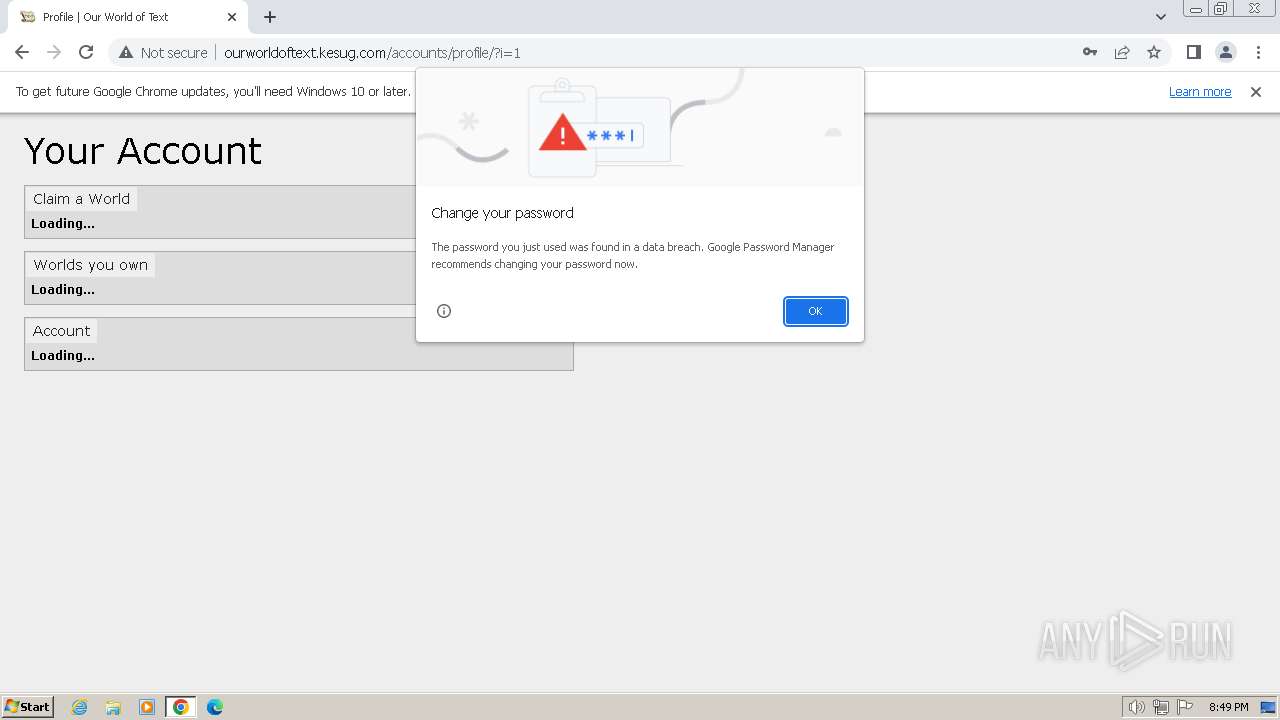Show desktop via taskbar corner button
Viewport: 1280px width, 720px height.
point(1268,707)
